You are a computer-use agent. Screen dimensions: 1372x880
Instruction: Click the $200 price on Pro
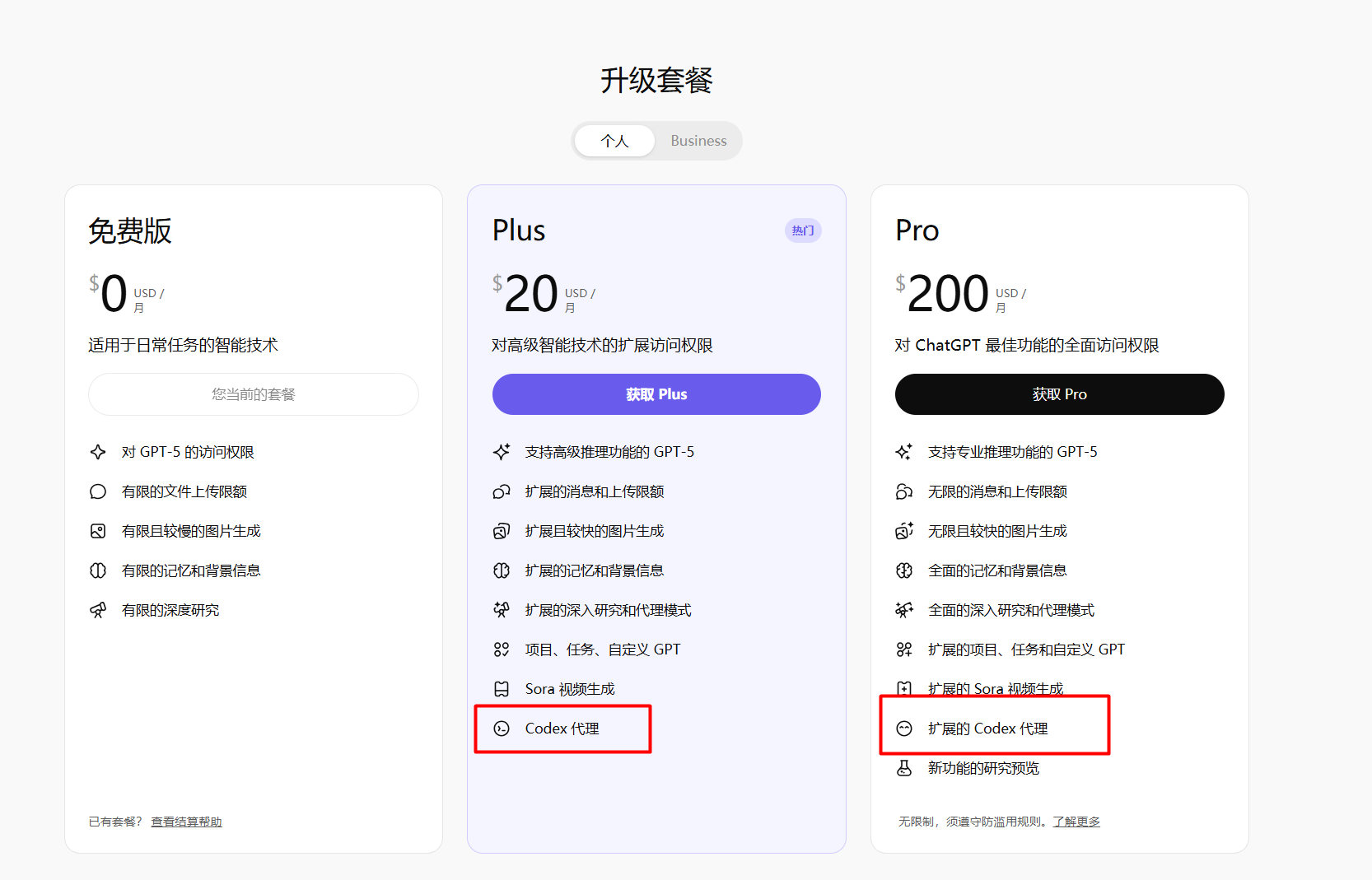pos(942,294)
